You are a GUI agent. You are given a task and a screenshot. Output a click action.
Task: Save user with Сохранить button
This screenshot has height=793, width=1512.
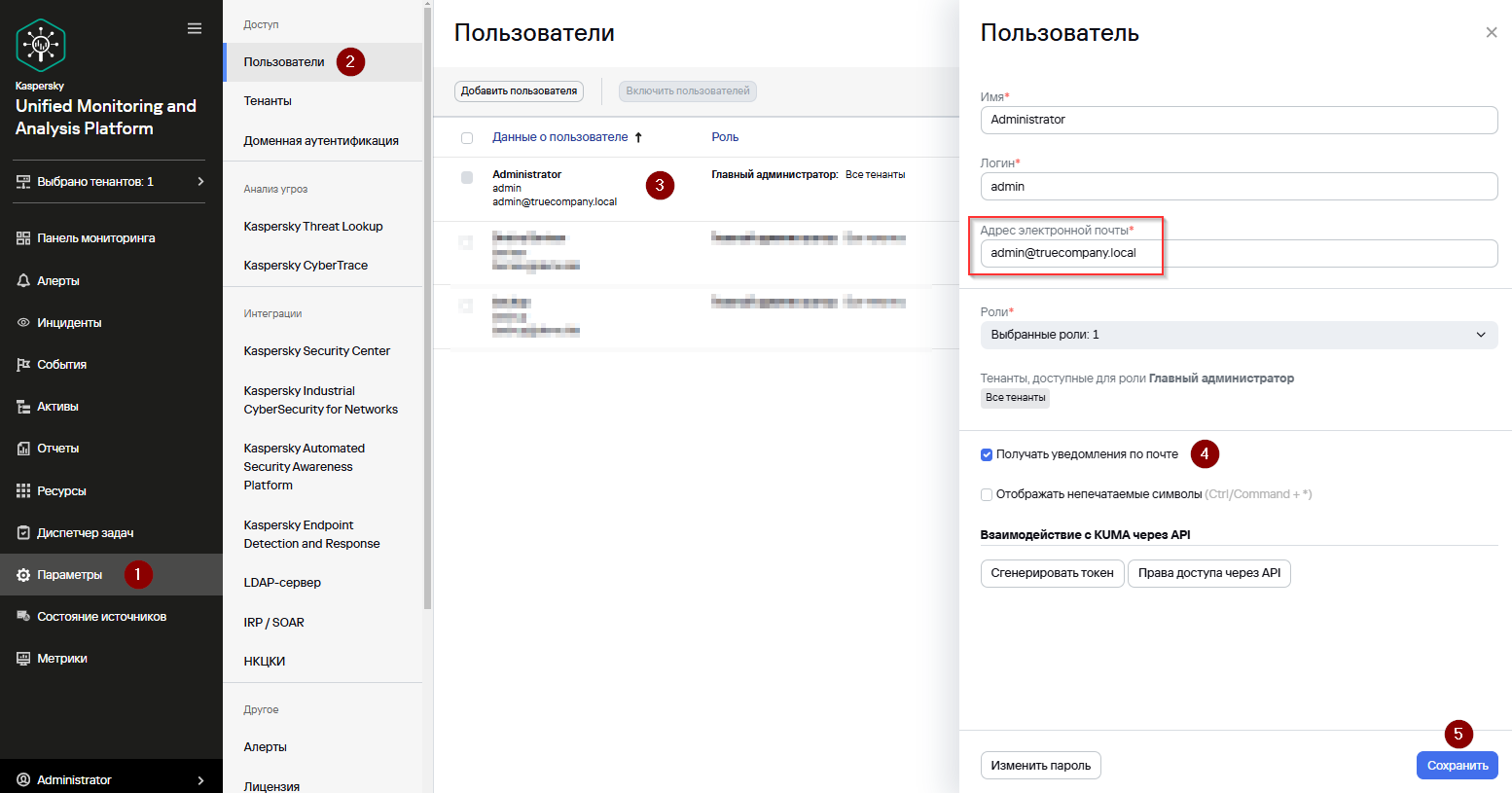pos(1458,766)
